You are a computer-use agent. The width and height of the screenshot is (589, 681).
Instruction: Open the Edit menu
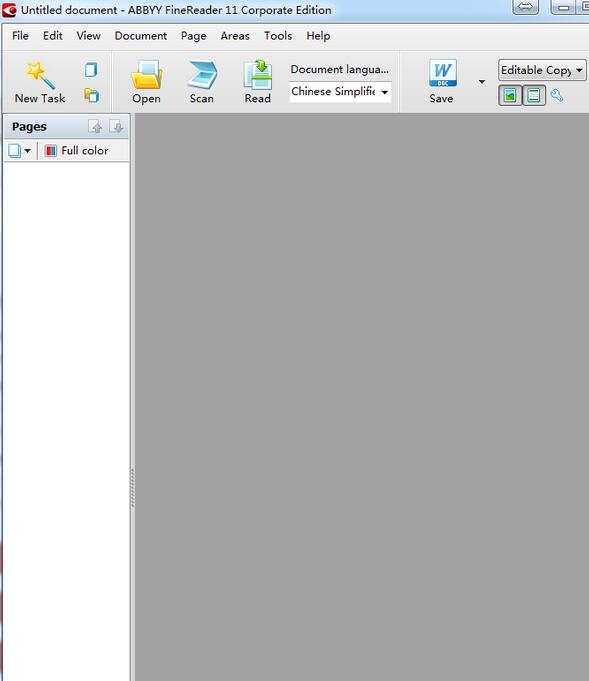53,36
